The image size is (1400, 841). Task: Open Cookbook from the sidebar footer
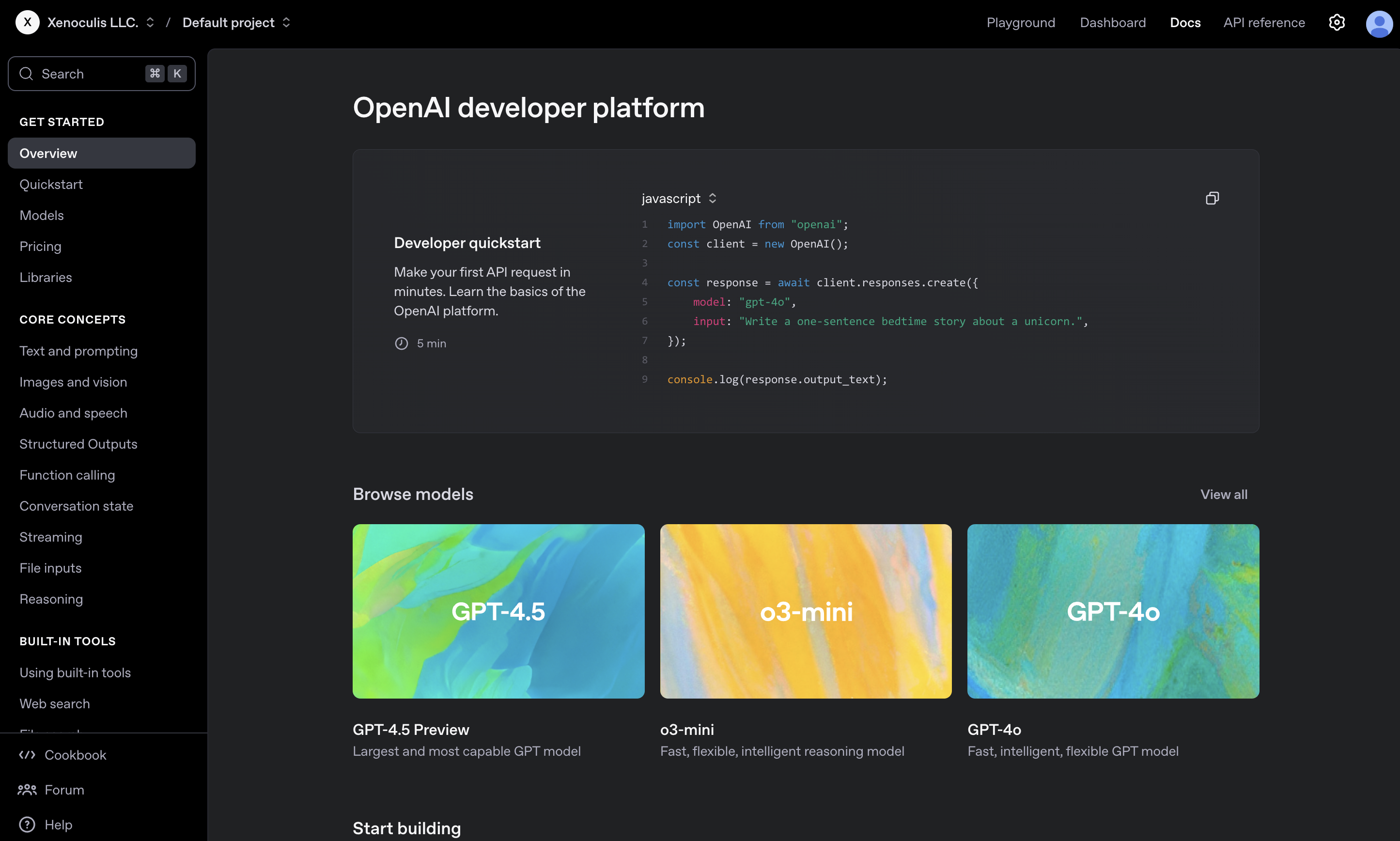[x=75, y=755]
